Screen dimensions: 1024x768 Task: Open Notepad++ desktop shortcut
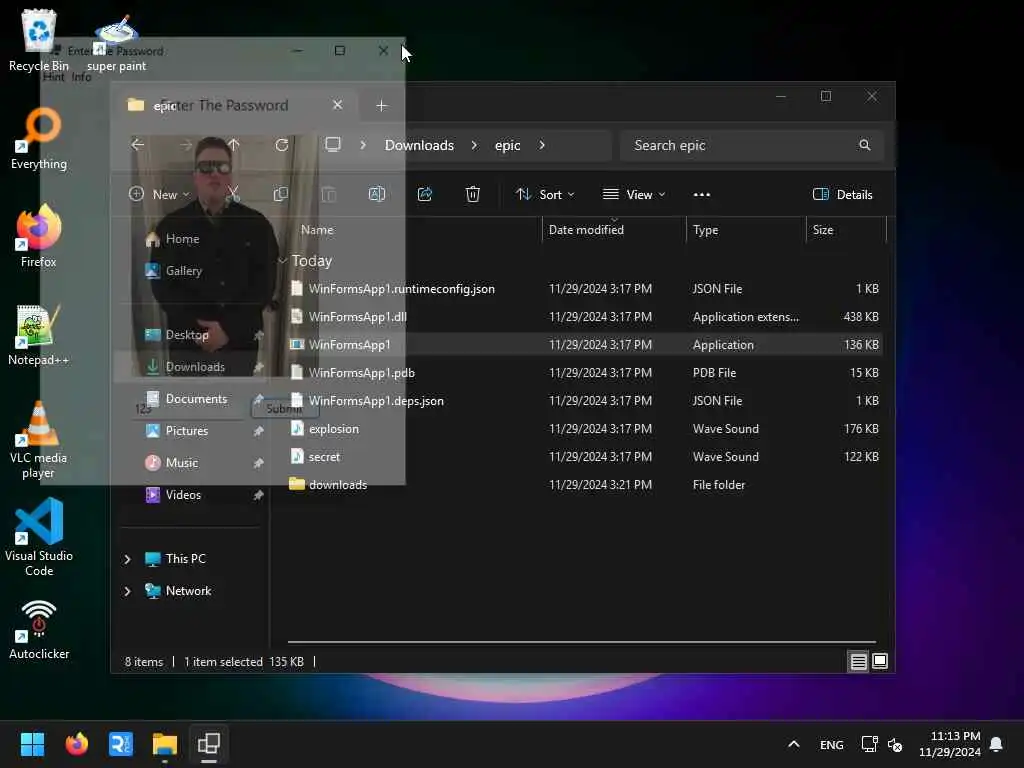39,335
